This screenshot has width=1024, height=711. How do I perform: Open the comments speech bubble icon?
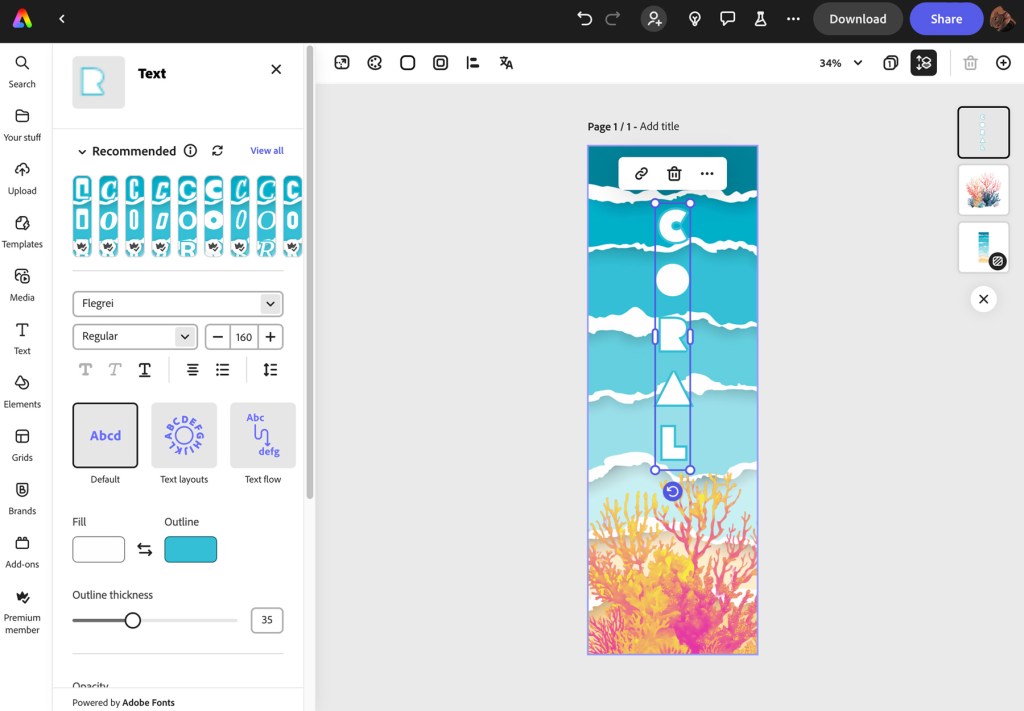click(728, 19)
